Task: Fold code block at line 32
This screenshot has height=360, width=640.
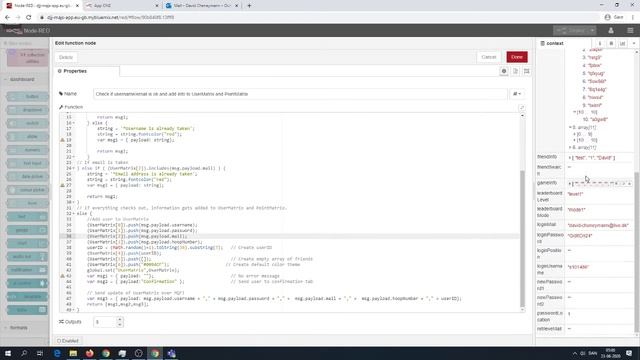Action: (x=73, y=213)
